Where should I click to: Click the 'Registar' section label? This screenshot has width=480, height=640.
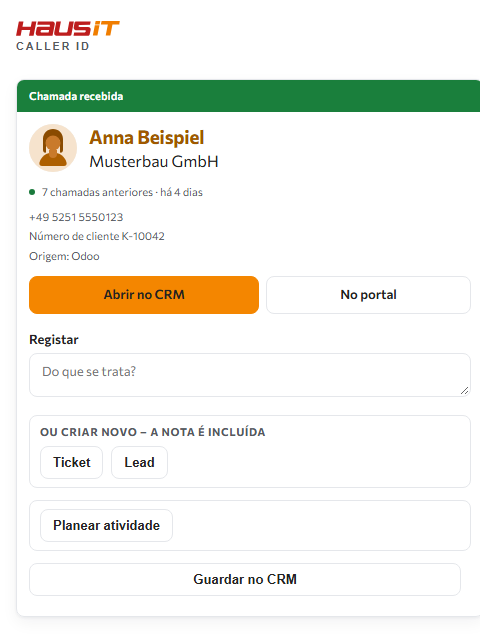(x=53, y=340)
